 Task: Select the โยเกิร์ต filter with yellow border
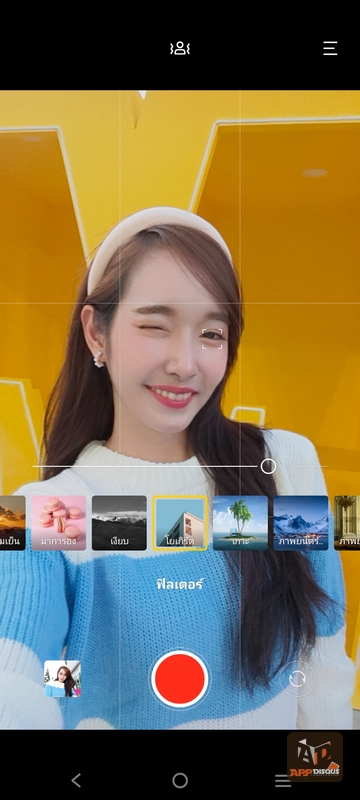tap(180, 523)
